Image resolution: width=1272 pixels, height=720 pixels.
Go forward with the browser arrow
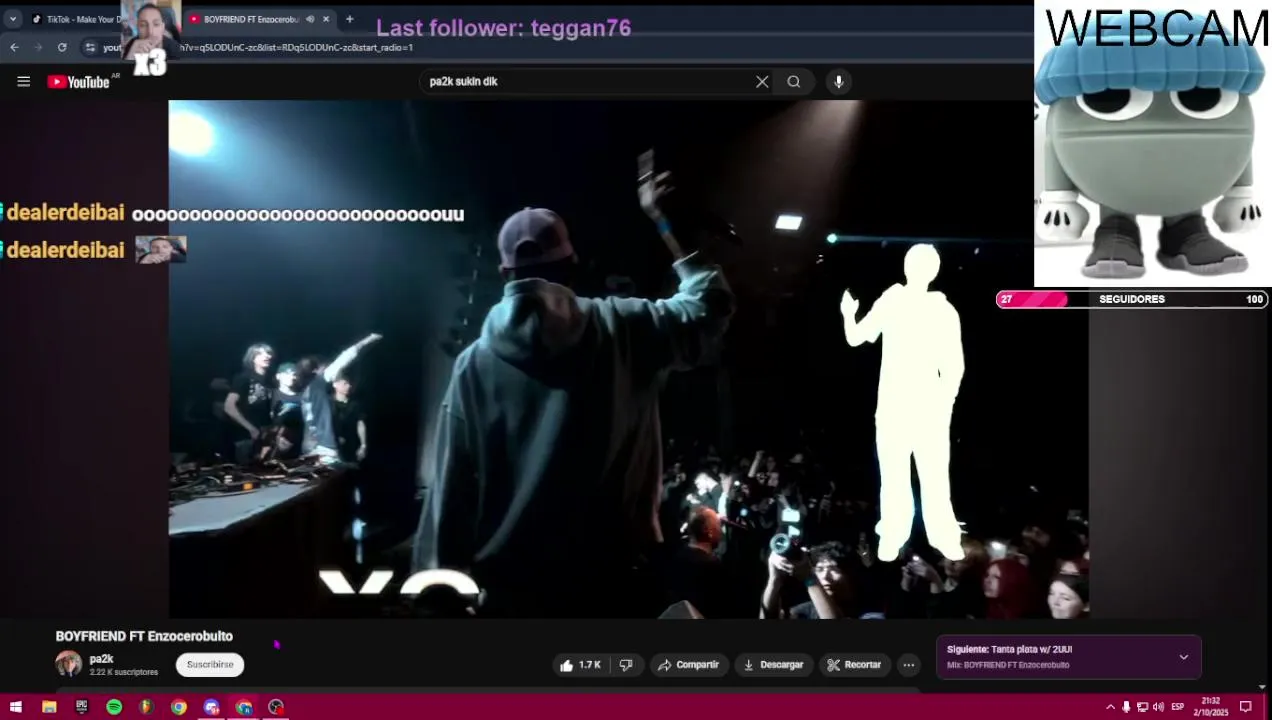coord(38,47)
